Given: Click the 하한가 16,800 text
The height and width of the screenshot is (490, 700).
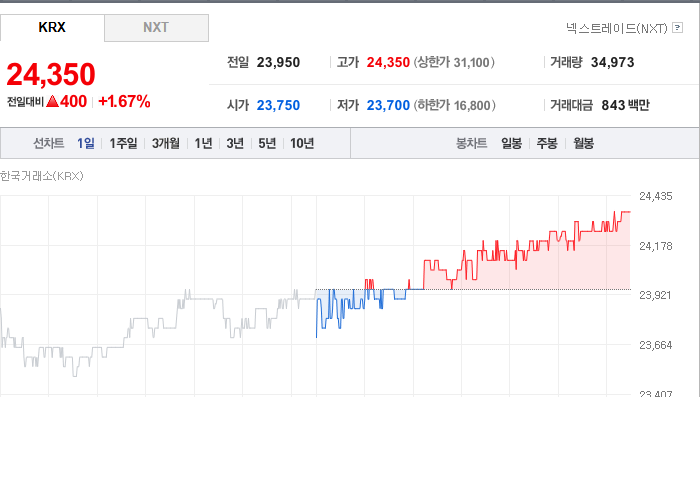Looking at the screenshot, I should click(454, 105).
